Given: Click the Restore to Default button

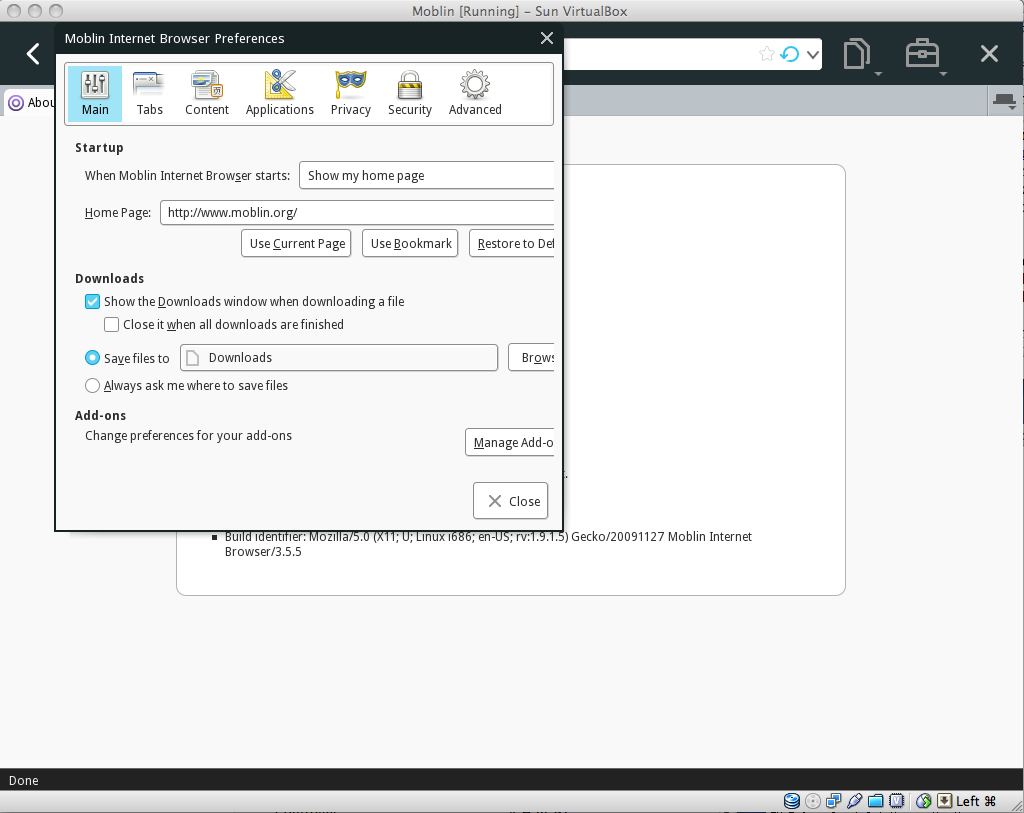Looking at the screenshot, I should 511,244.
